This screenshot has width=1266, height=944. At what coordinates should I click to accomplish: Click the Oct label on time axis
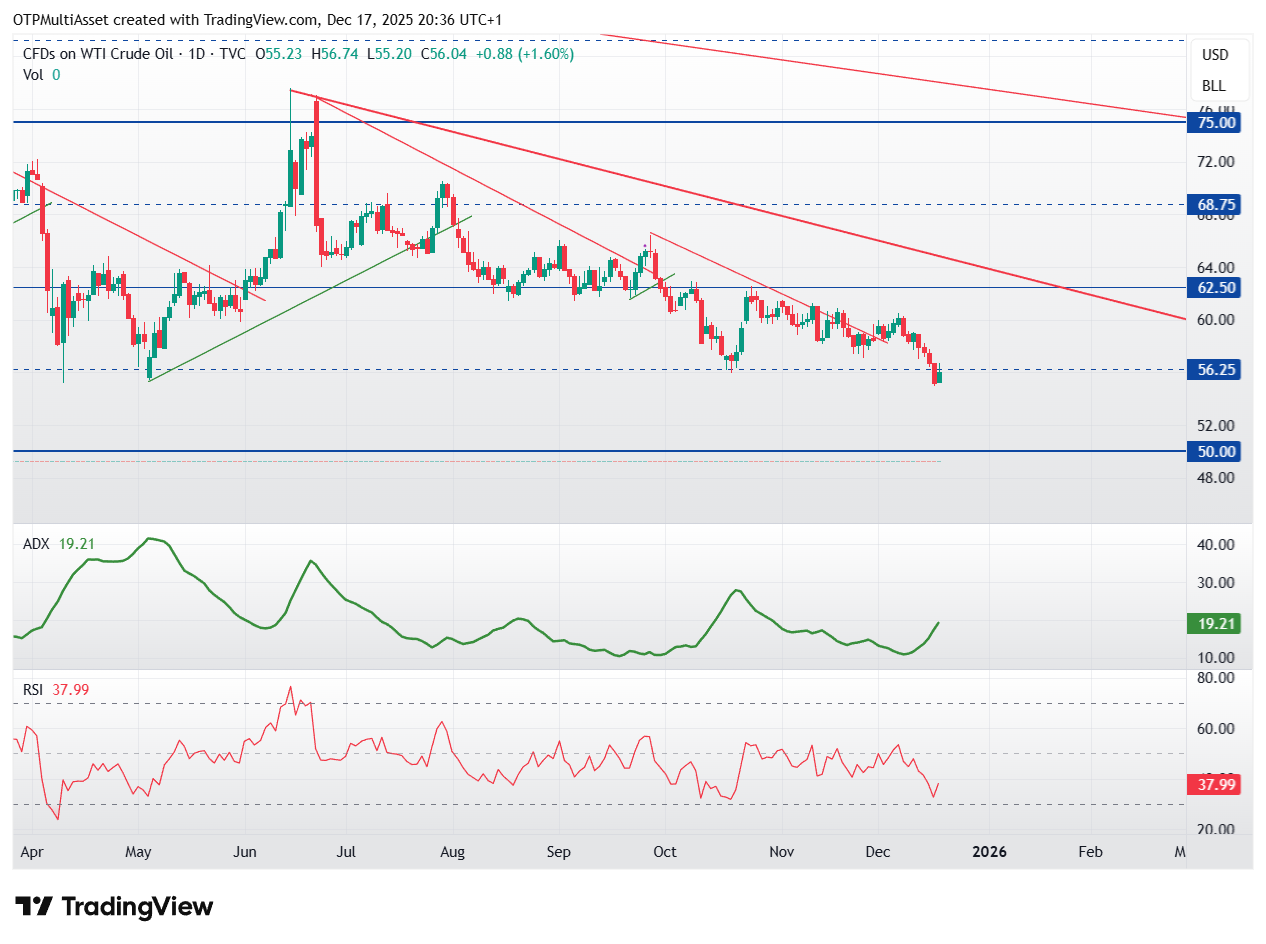[x=664, y=852]
